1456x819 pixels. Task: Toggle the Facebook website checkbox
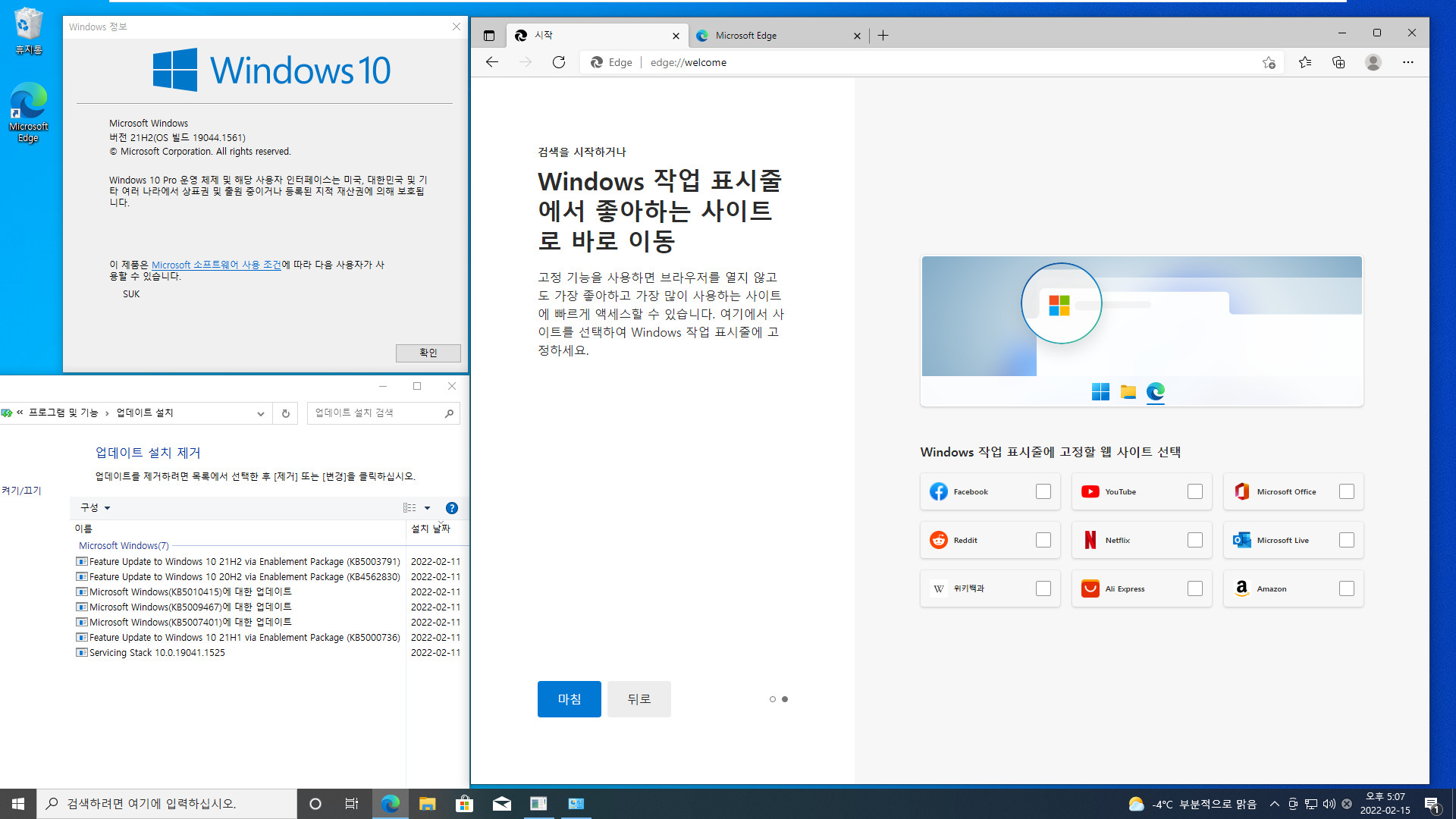pos(1043,491)
